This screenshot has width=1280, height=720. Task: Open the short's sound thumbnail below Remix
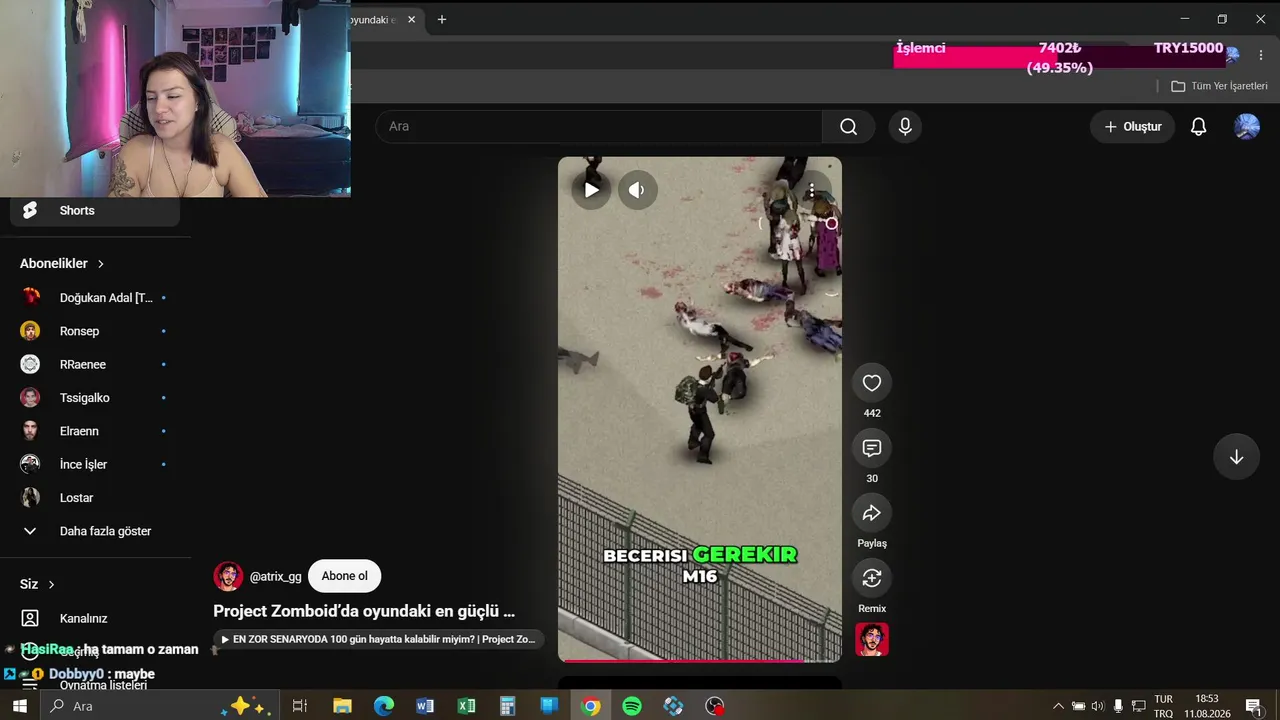coord(872,640)
